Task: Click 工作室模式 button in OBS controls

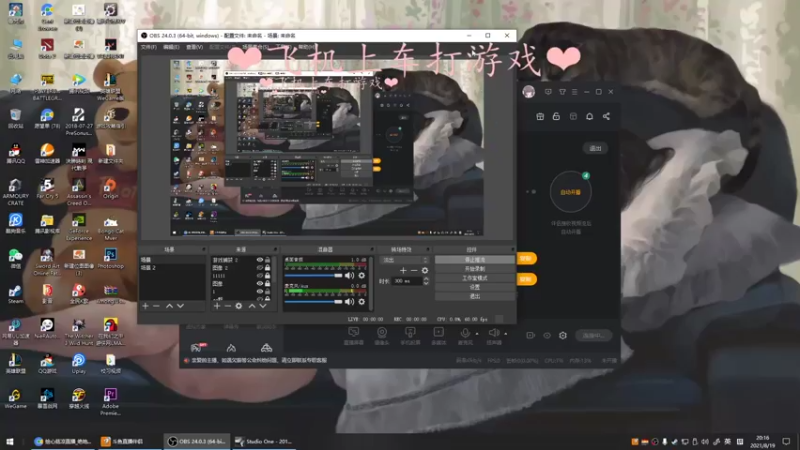Action: tap(474, 278)
